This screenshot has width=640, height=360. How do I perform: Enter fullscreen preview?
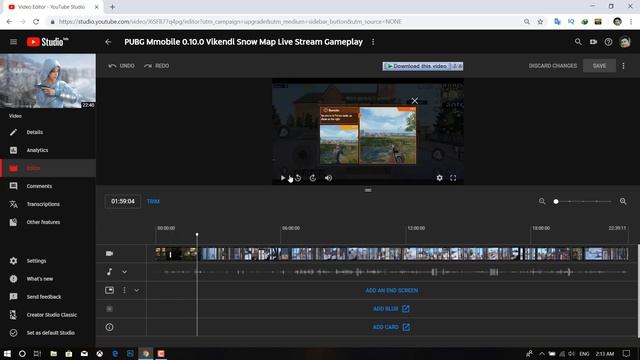point(453,178)
